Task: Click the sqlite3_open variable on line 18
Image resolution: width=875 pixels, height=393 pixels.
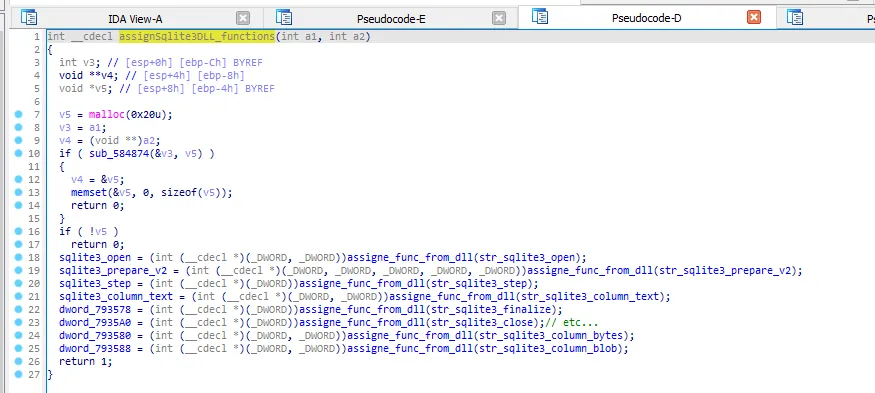Action: pos(95,257)
